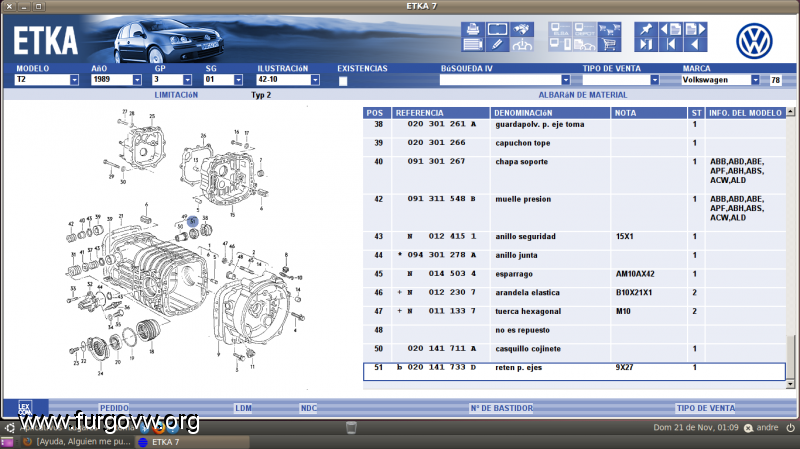Select row 38 guardapolv. p. eje toma
The width and height of the screenshot is (800, 449).
(x=574, y=128)
